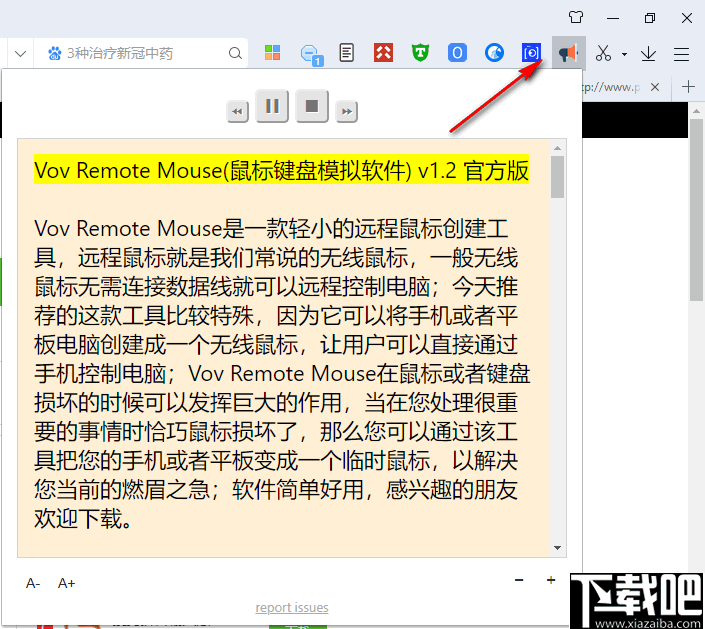Screen dimensions: 705x629
Task: Click the Baidu paw icon in search box
Action: pos(55,54)
